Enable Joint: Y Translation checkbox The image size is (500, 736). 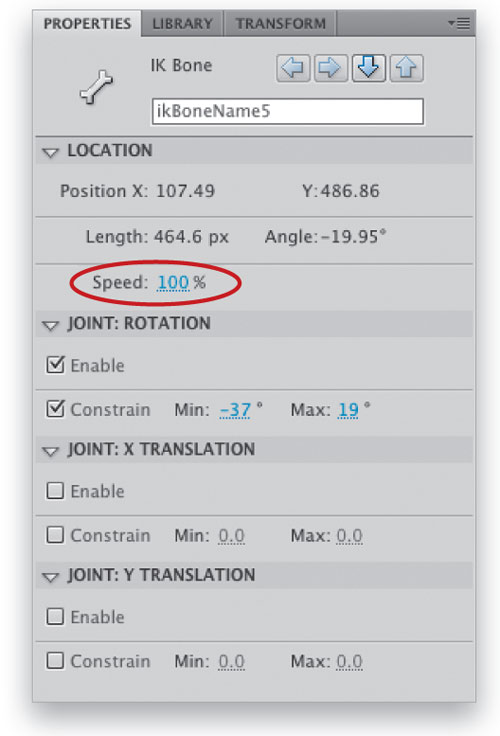click(55, 616)
